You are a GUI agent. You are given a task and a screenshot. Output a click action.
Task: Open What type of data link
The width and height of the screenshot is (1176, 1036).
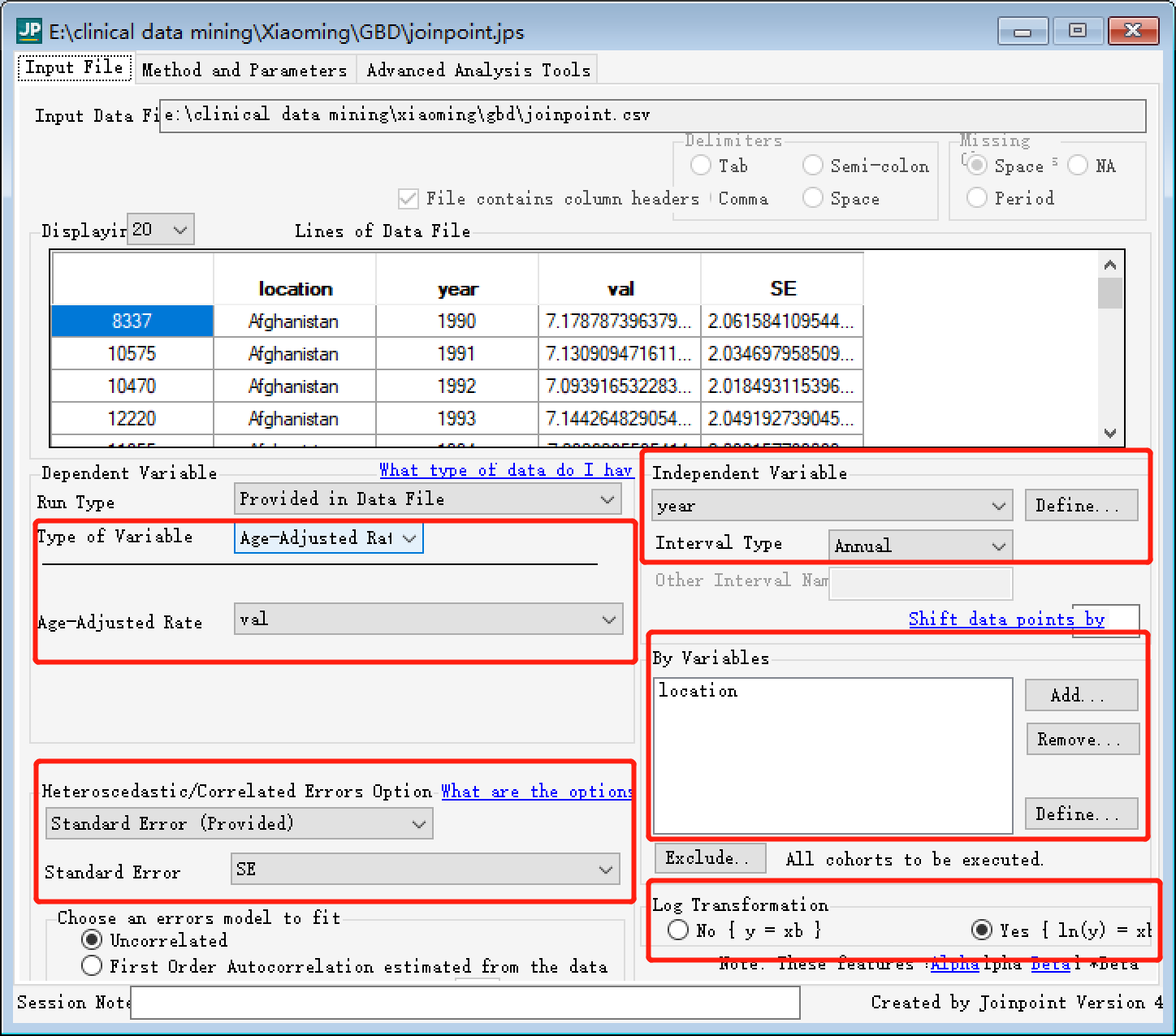coord(506,470)
